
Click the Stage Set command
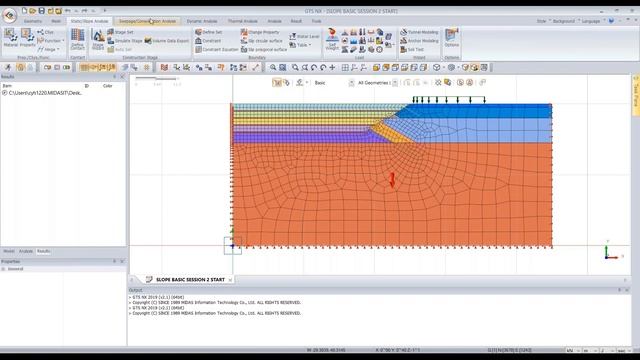(x=120, y=32)
